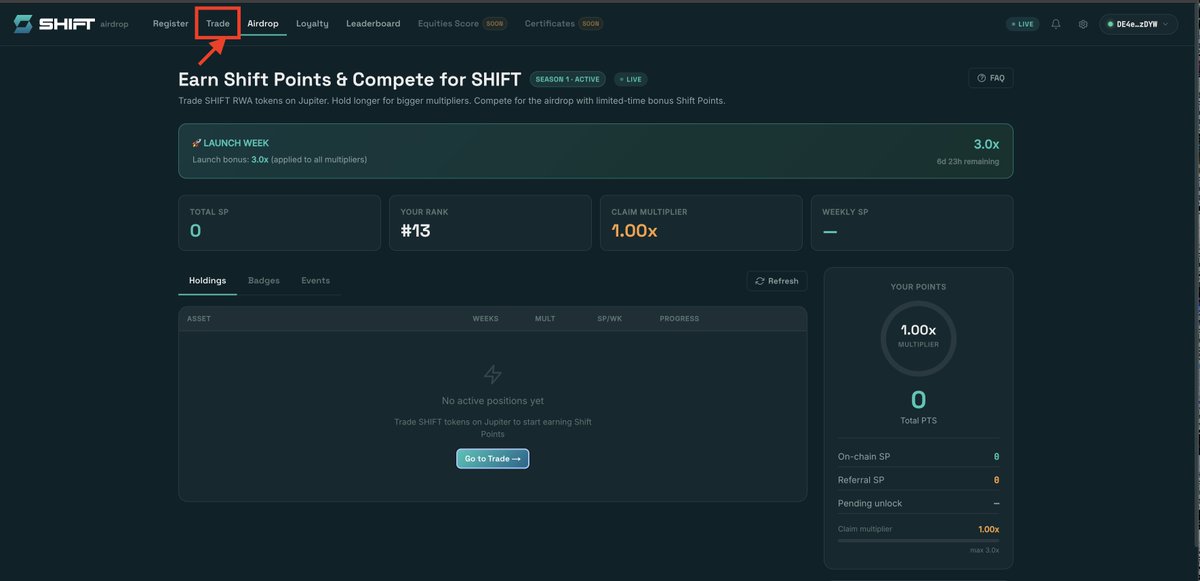Click the LIVE badge beside Season 1
Screen dimensions: 1200x581
(631, 79)
